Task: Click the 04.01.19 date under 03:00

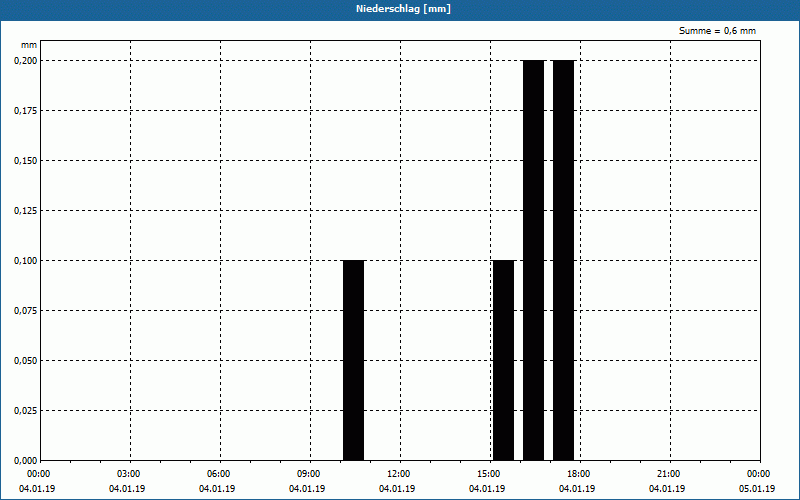Action: tap(127, 489)
